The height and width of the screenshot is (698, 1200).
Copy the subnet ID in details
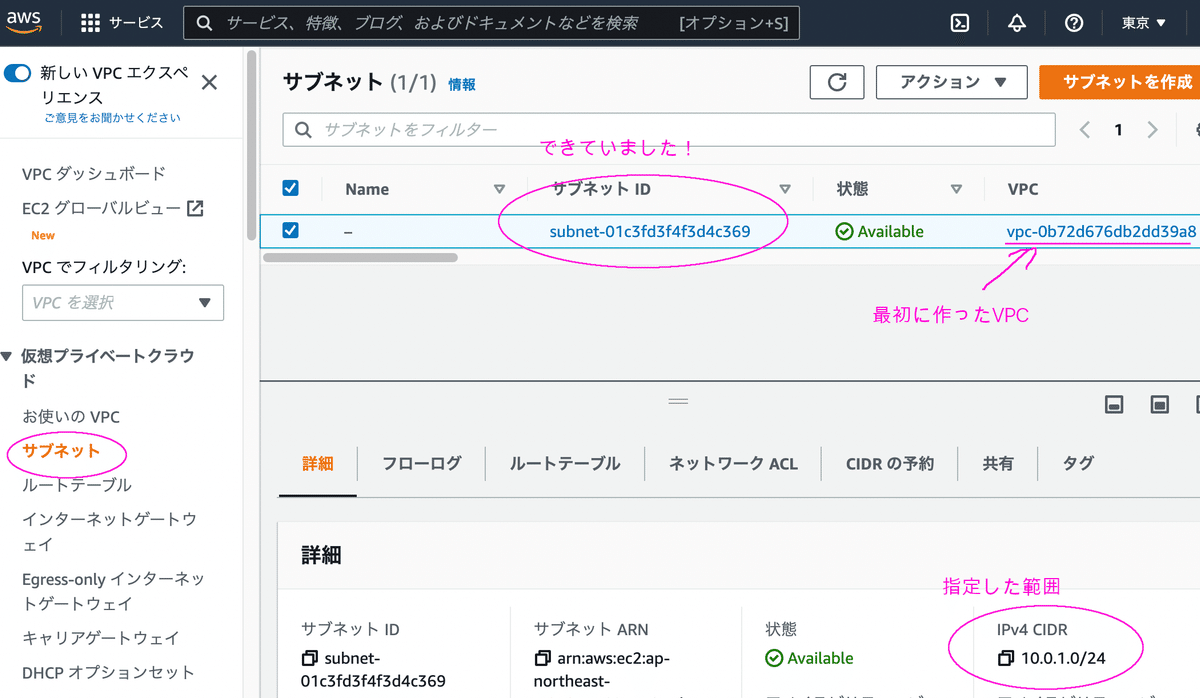pos(309,658)
